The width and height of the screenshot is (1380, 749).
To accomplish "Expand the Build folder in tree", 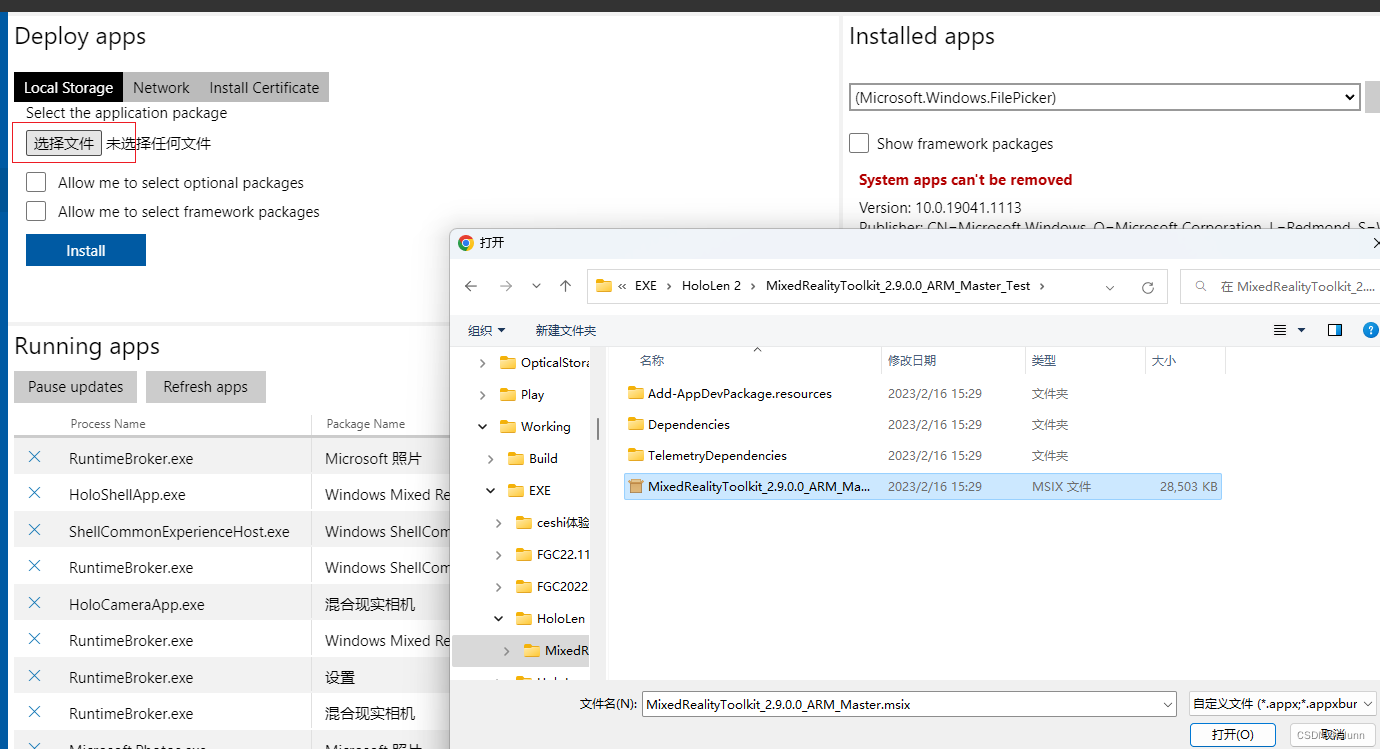I will (x=491, y=458).
